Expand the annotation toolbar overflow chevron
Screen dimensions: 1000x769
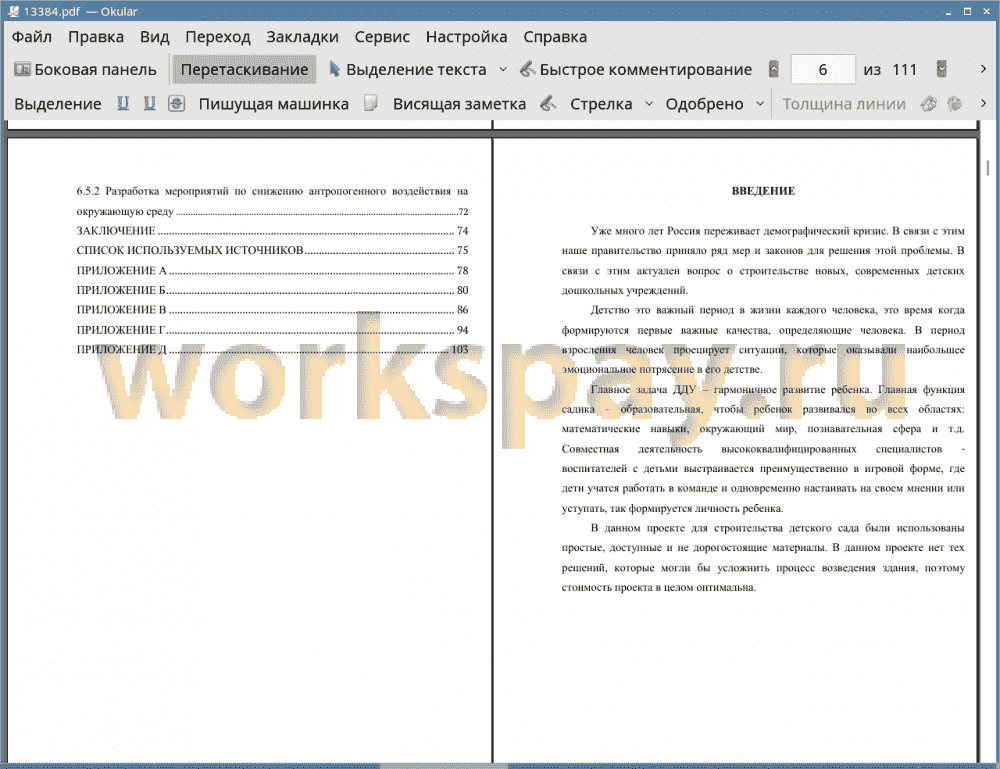pyautogui.click(x=983, y=103)
